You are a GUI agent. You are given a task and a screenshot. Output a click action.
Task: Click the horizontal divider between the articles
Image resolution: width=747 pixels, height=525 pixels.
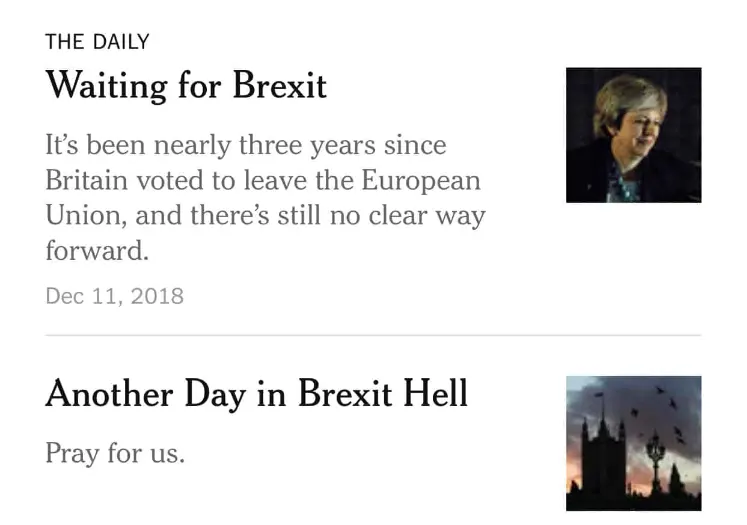[373, 335]
